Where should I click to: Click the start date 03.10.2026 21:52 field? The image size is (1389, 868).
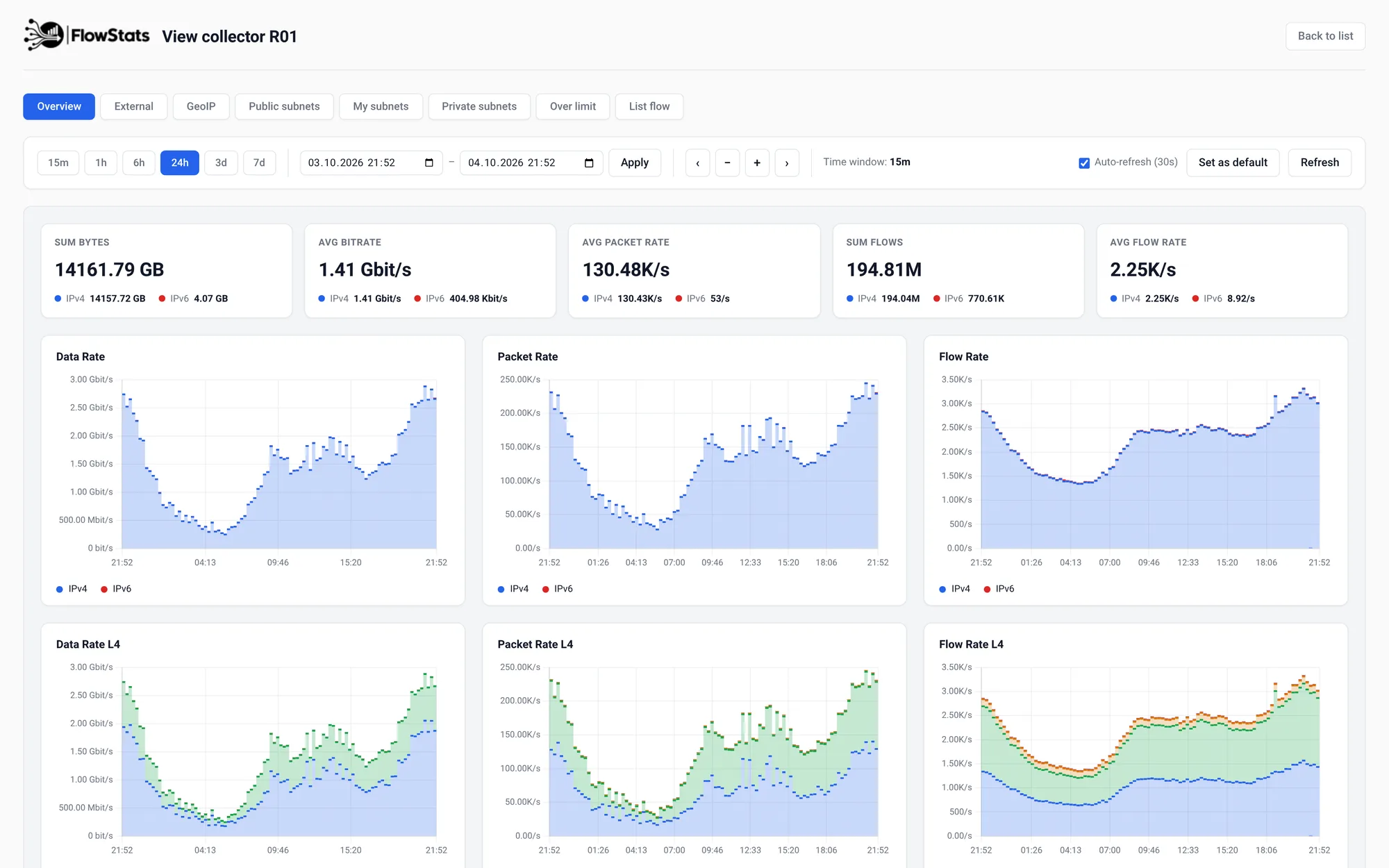click(371, 162)
